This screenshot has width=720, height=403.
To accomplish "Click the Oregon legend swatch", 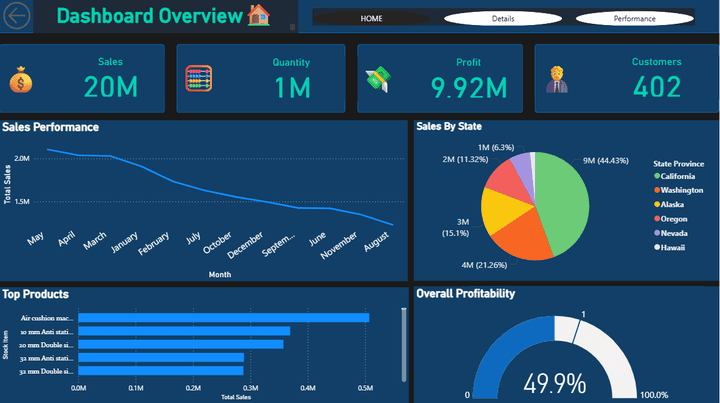I will tap(657, 218).
